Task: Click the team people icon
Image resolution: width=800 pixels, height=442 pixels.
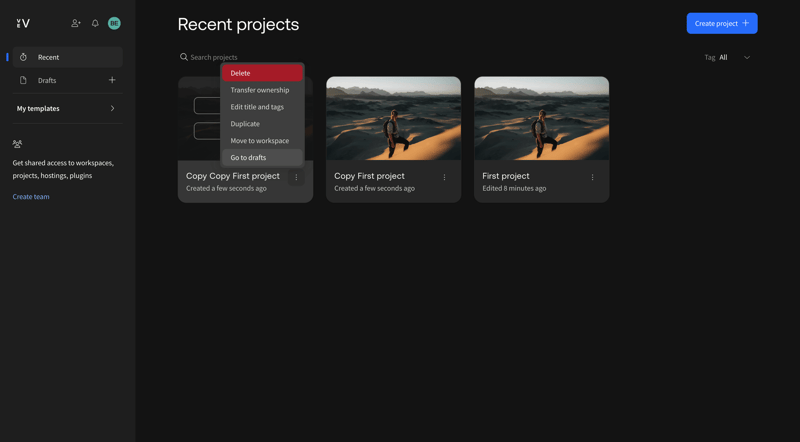Action: coord(17,144)
